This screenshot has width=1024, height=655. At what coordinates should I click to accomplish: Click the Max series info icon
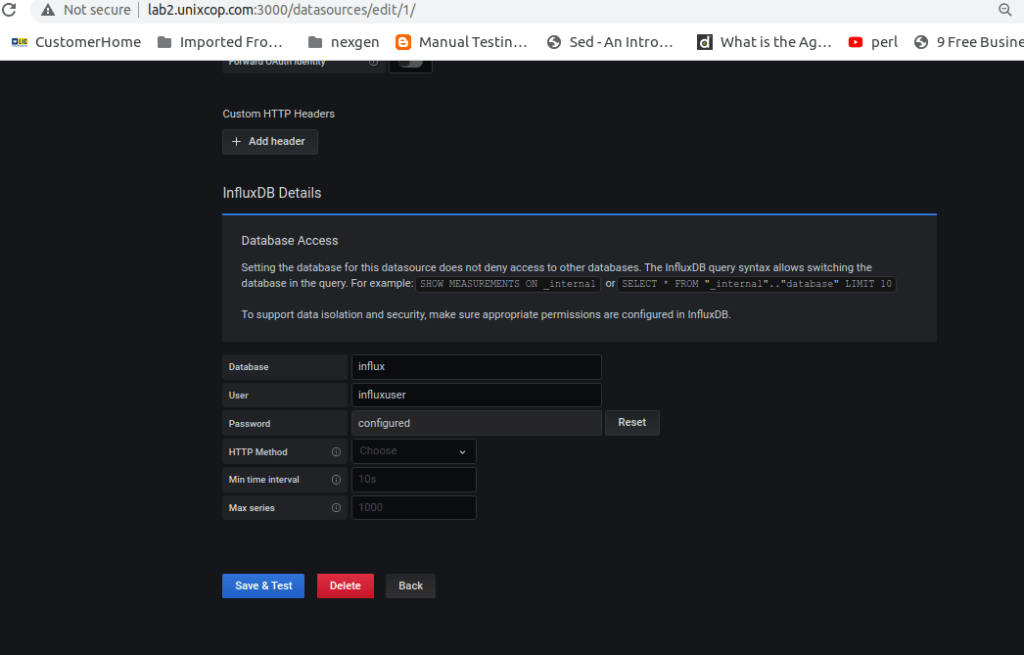click(336, 508)
